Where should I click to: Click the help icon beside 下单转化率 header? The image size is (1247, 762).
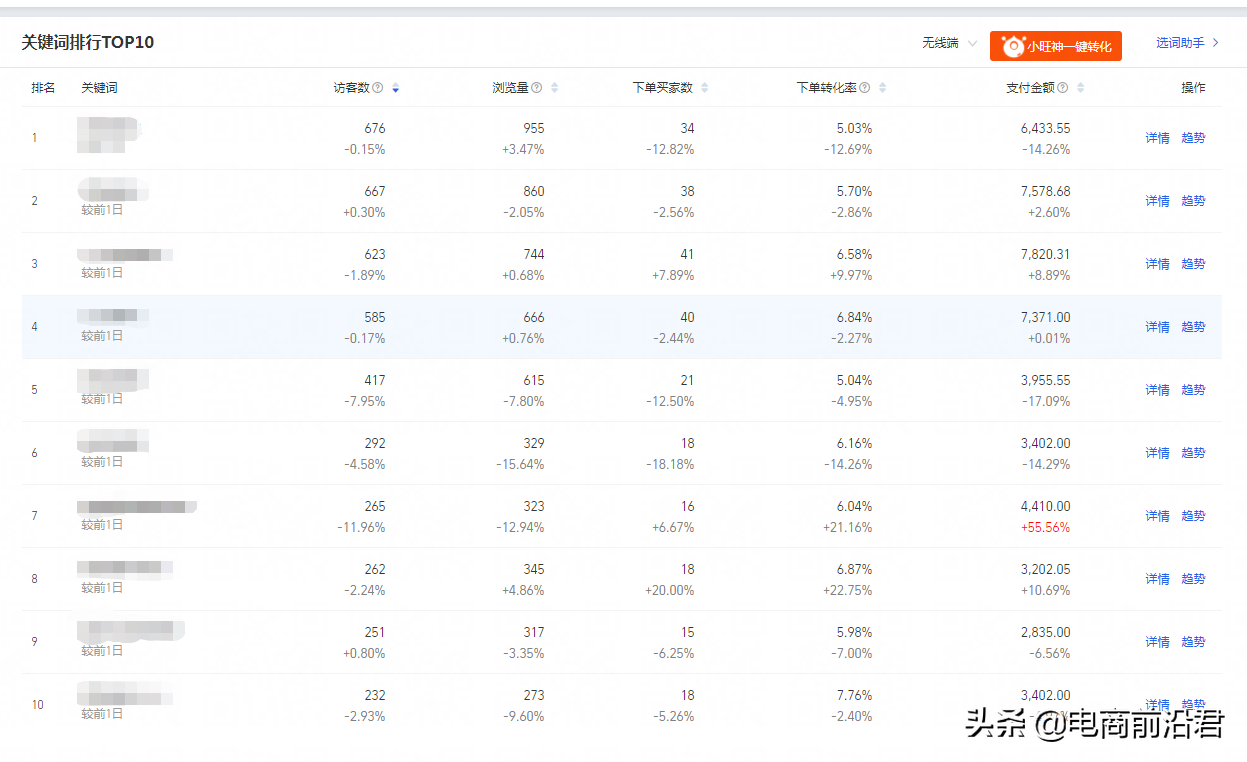[864, 87]
